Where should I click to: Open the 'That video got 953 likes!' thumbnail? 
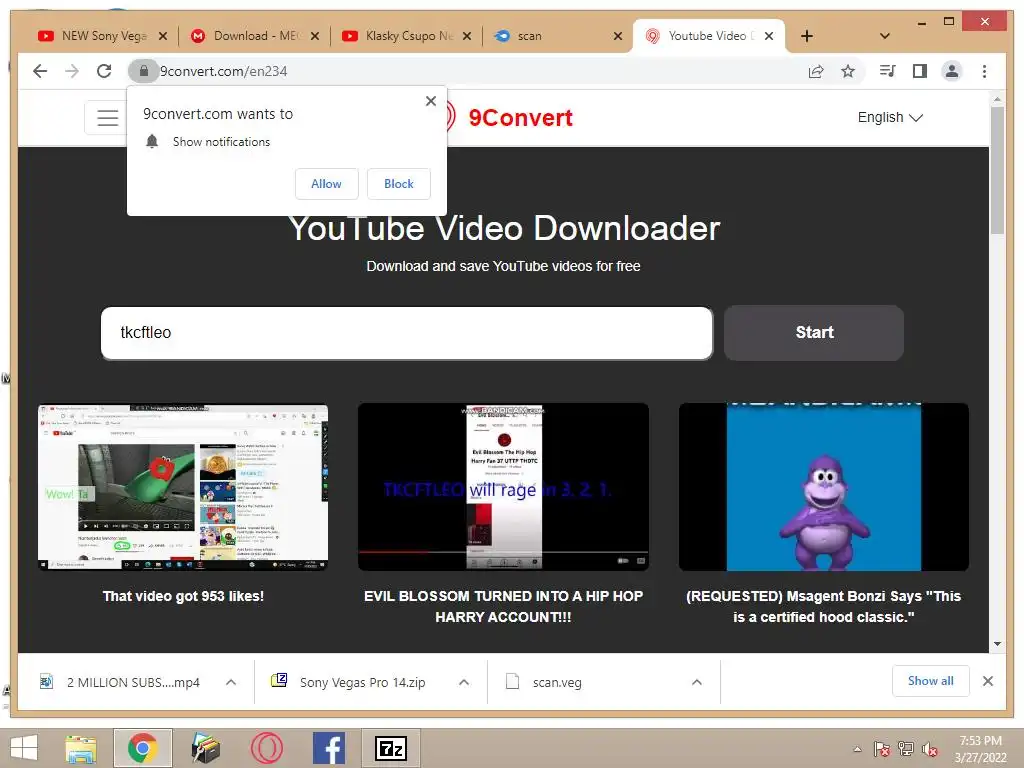point(183,487)
